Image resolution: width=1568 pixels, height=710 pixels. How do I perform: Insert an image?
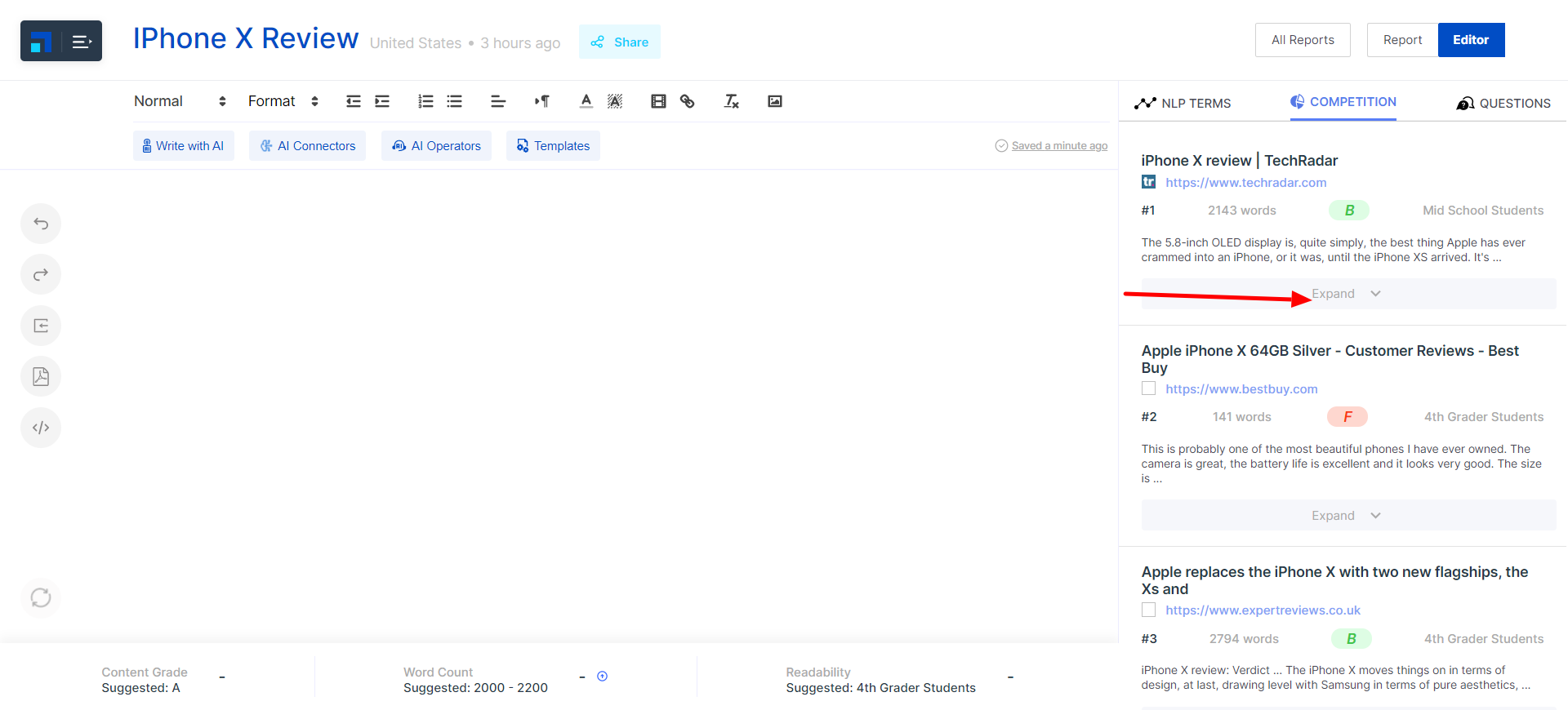pyautogui.click(x=775, y=101)
